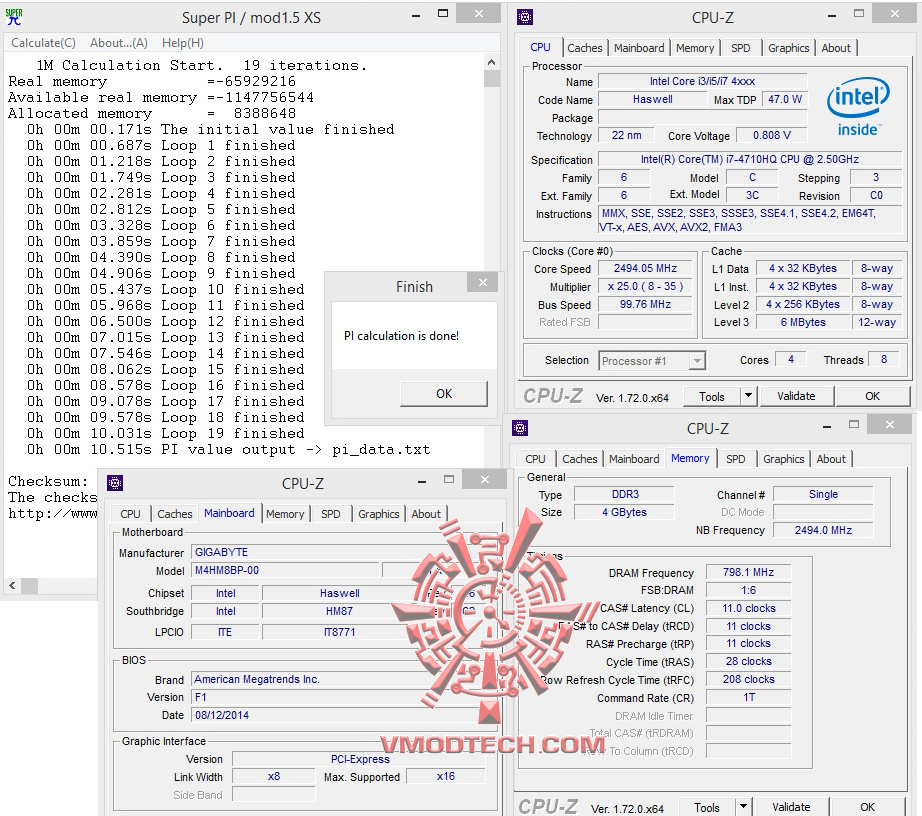This screenshot has width=922, height=816.
Task: Click the Bus Speed value 99.76 MHz
Action: point(645,305)
